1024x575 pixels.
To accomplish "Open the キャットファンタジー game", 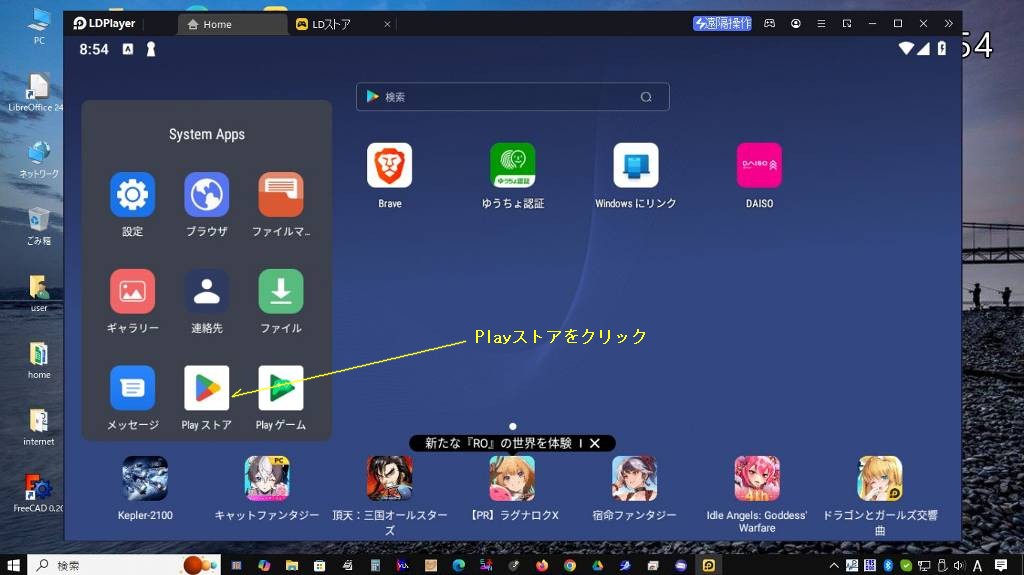I will [x=267, y=479].
